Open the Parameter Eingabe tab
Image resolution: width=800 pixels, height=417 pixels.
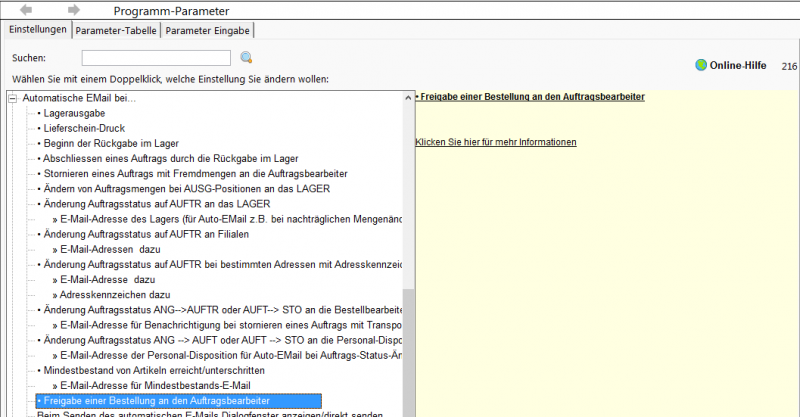tap(207, 30)
